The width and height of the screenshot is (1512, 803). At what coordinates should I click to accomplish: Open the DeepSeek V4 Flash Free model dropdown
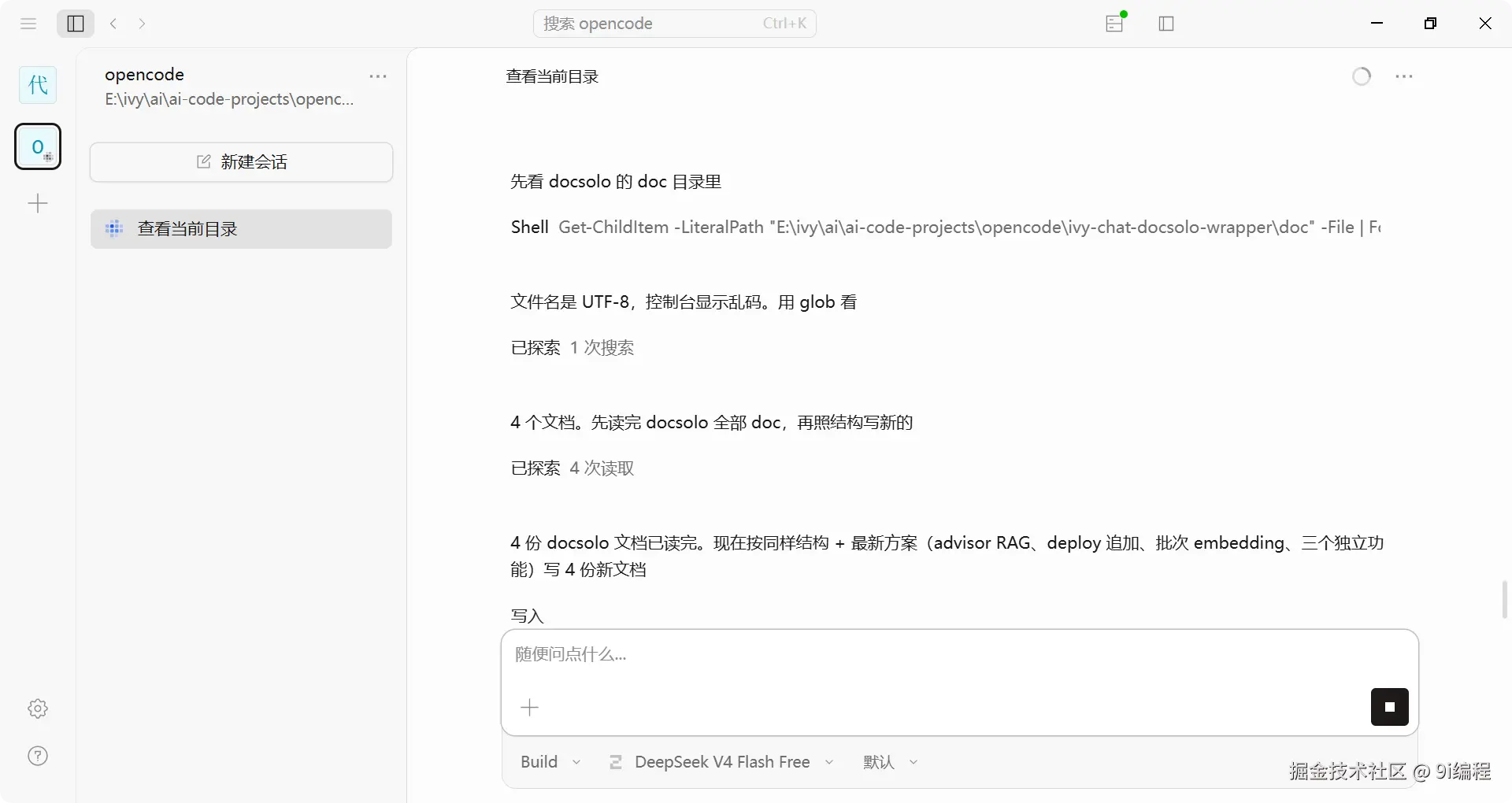pyautogui.click(x=721, y=762)
